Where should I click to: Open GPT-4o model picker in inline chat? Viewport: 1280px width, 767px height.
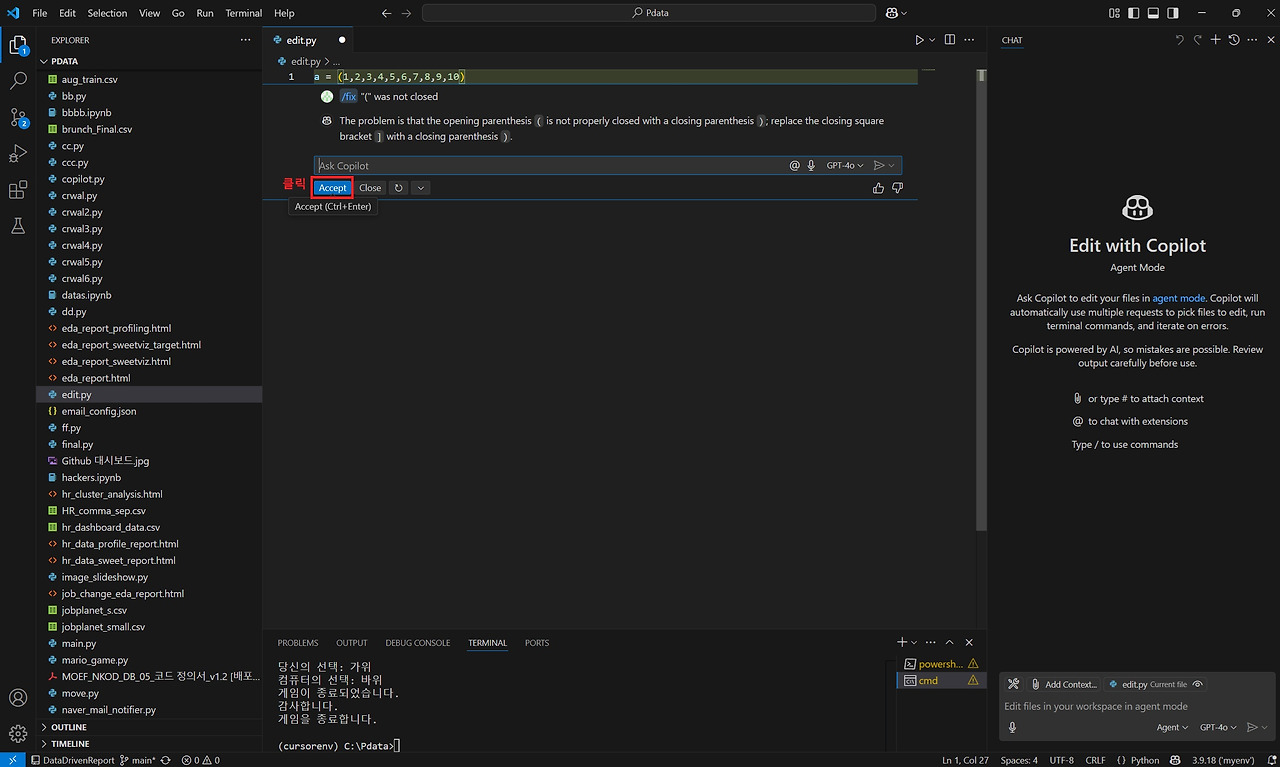pos(845,165)
